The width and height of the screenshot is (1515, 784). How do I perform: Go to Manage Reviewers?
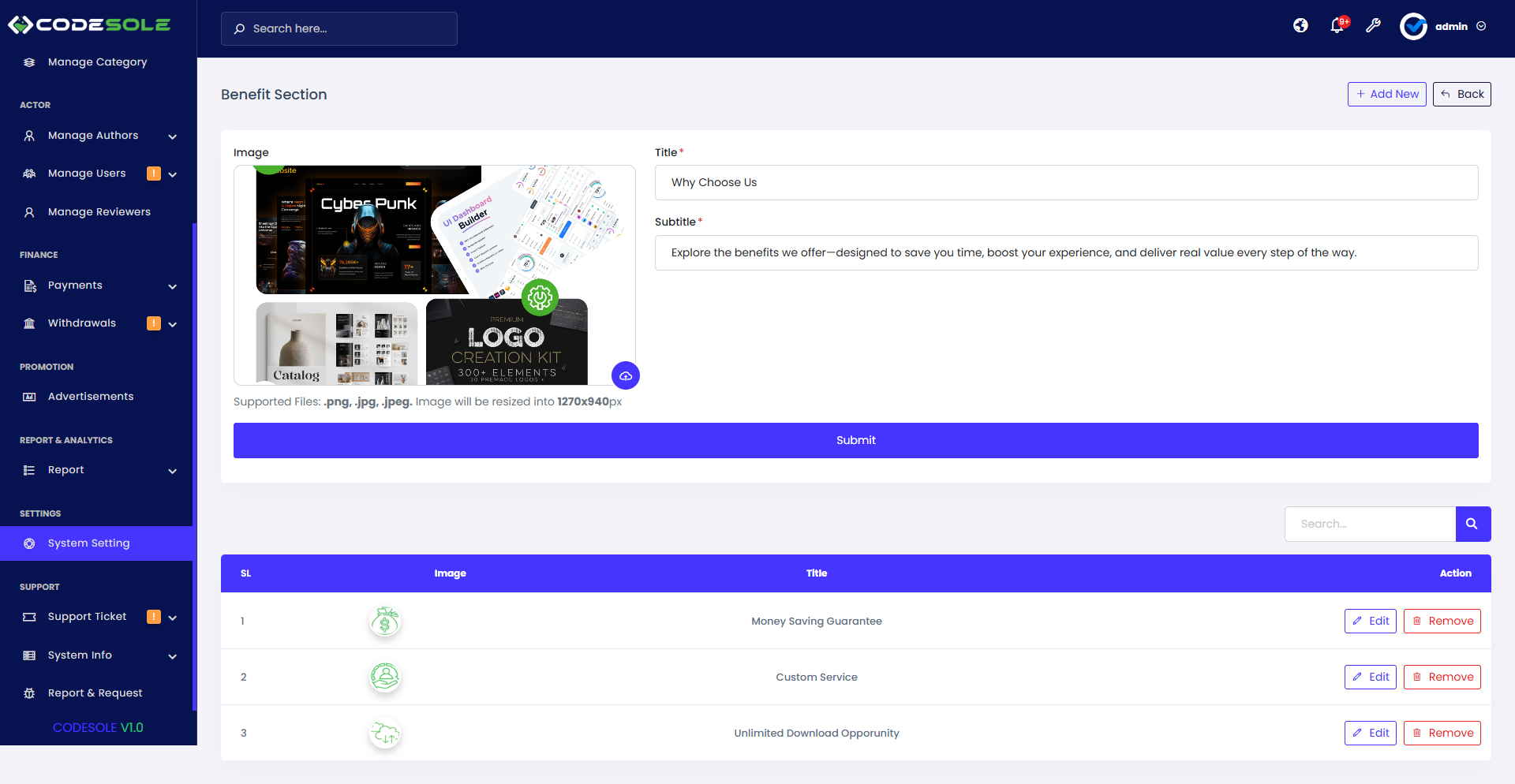click(x=96, y=212)
